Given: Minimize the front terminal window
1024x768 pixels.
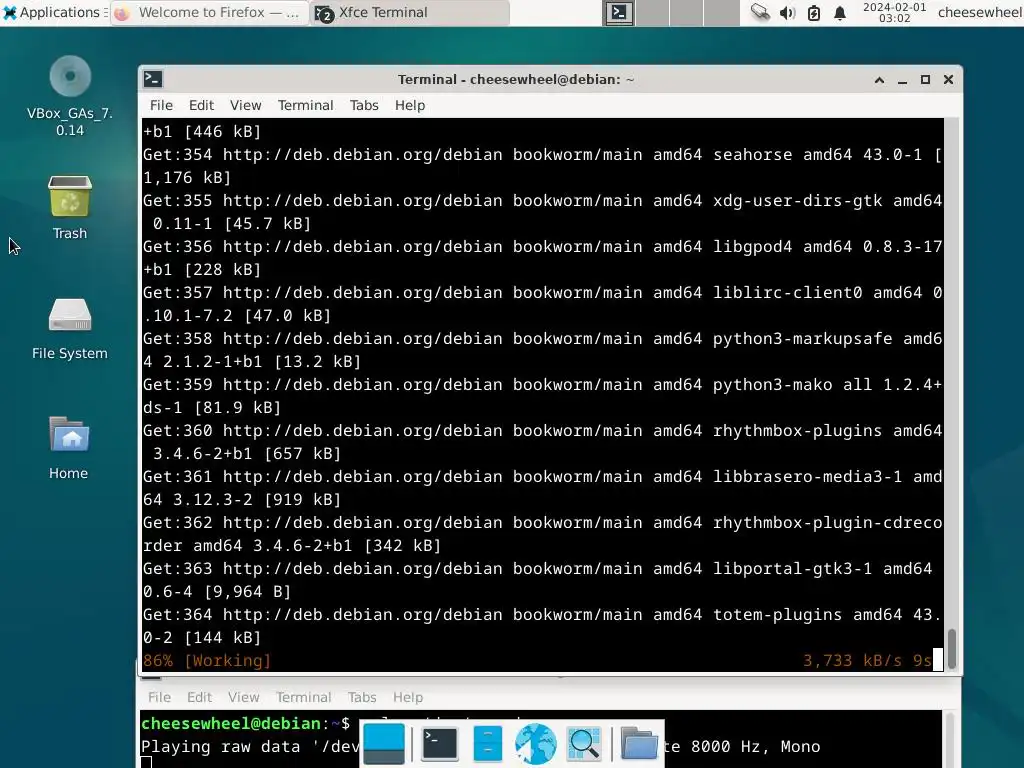Looking at the screenshot, I should [x=903, y=80].
